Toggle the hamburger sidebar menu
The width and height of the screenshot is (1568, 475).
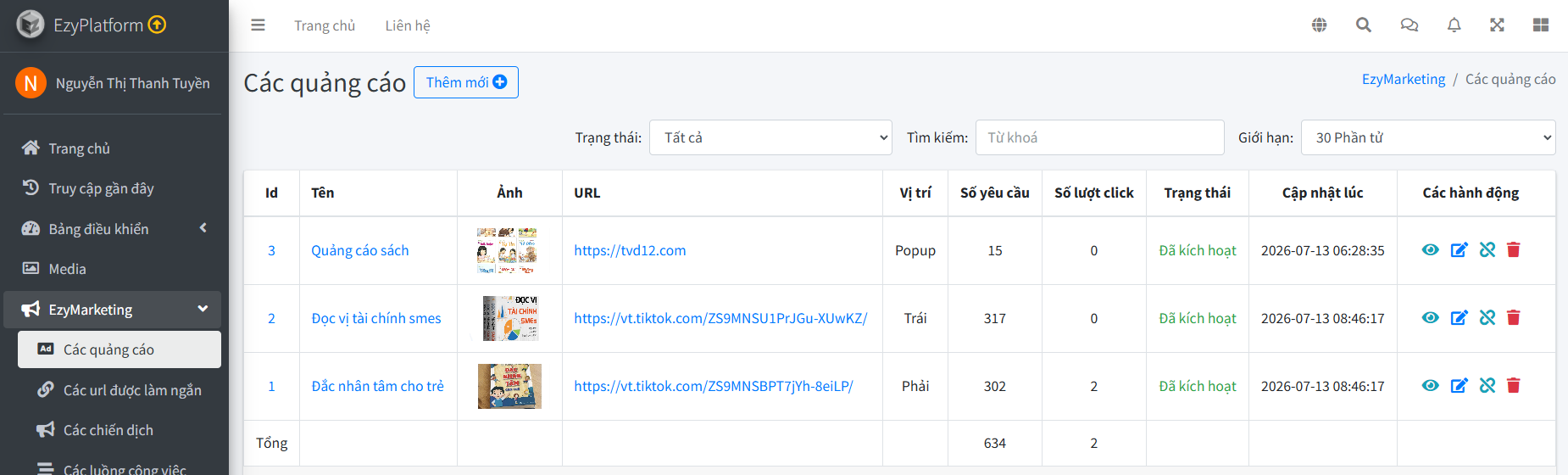[259, 25]
